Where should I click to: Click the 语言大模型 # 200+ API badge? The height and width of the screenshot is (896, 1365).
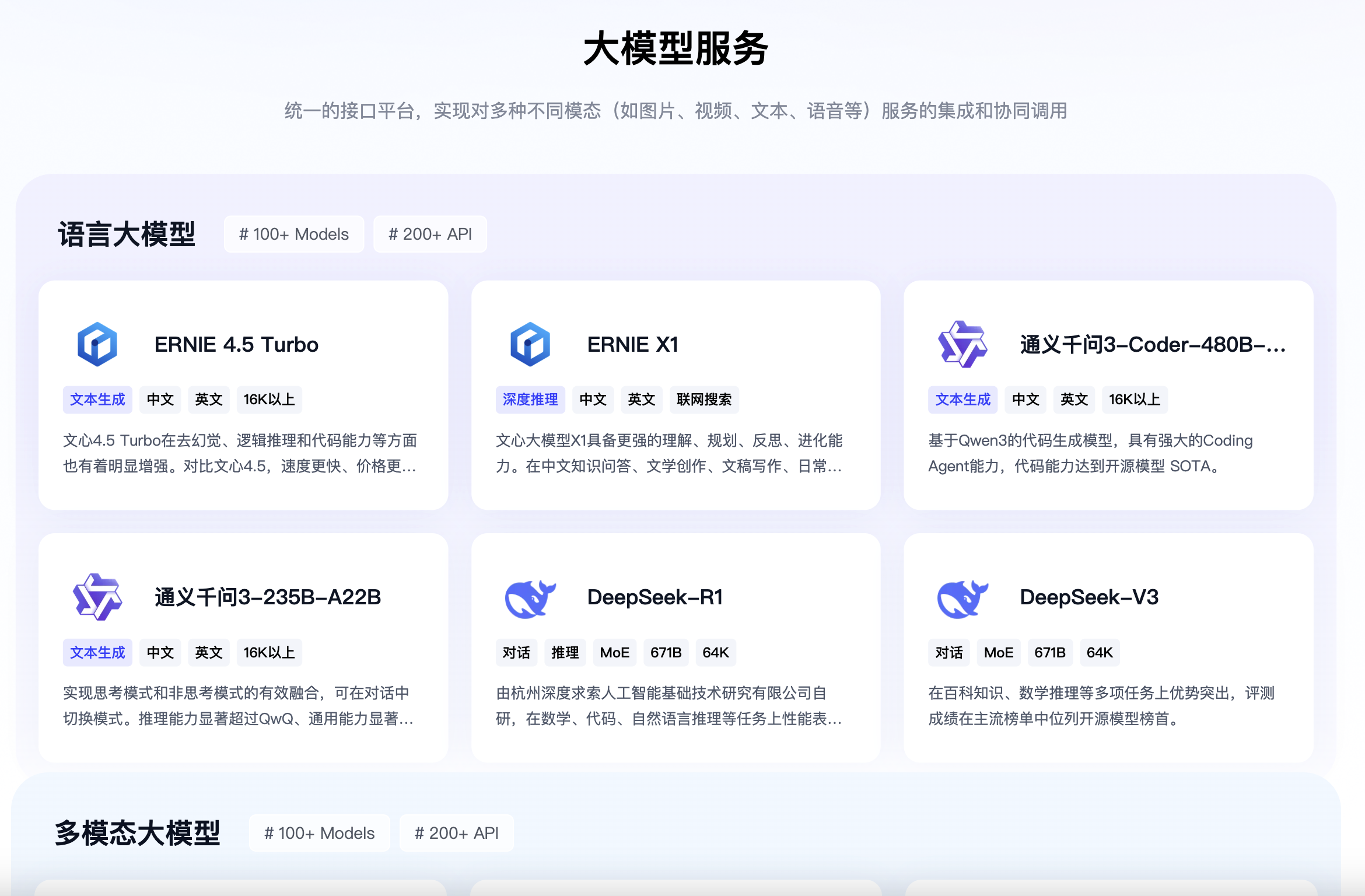pyautogui.click(x=430, y=234)
